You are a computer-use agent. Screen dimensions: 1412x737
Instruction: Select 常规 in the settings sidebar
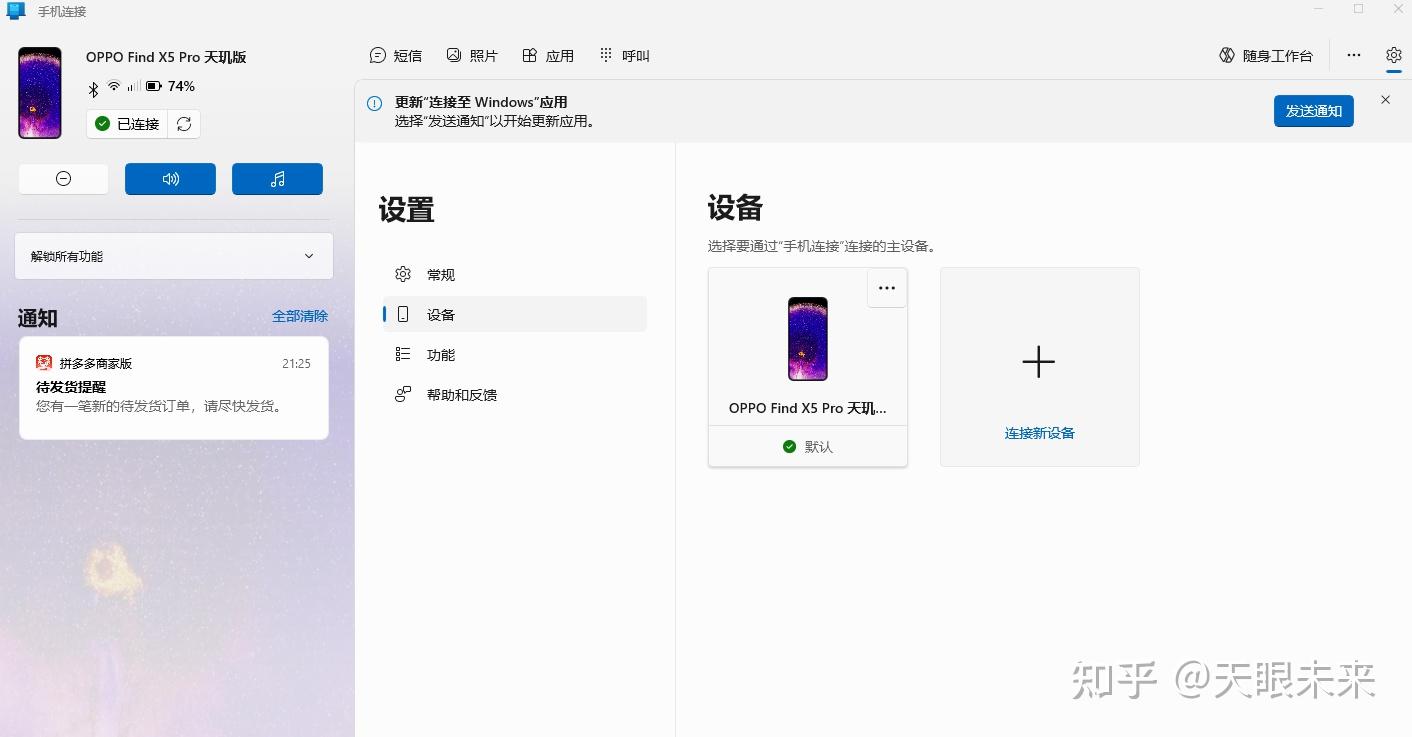(440, 274)
